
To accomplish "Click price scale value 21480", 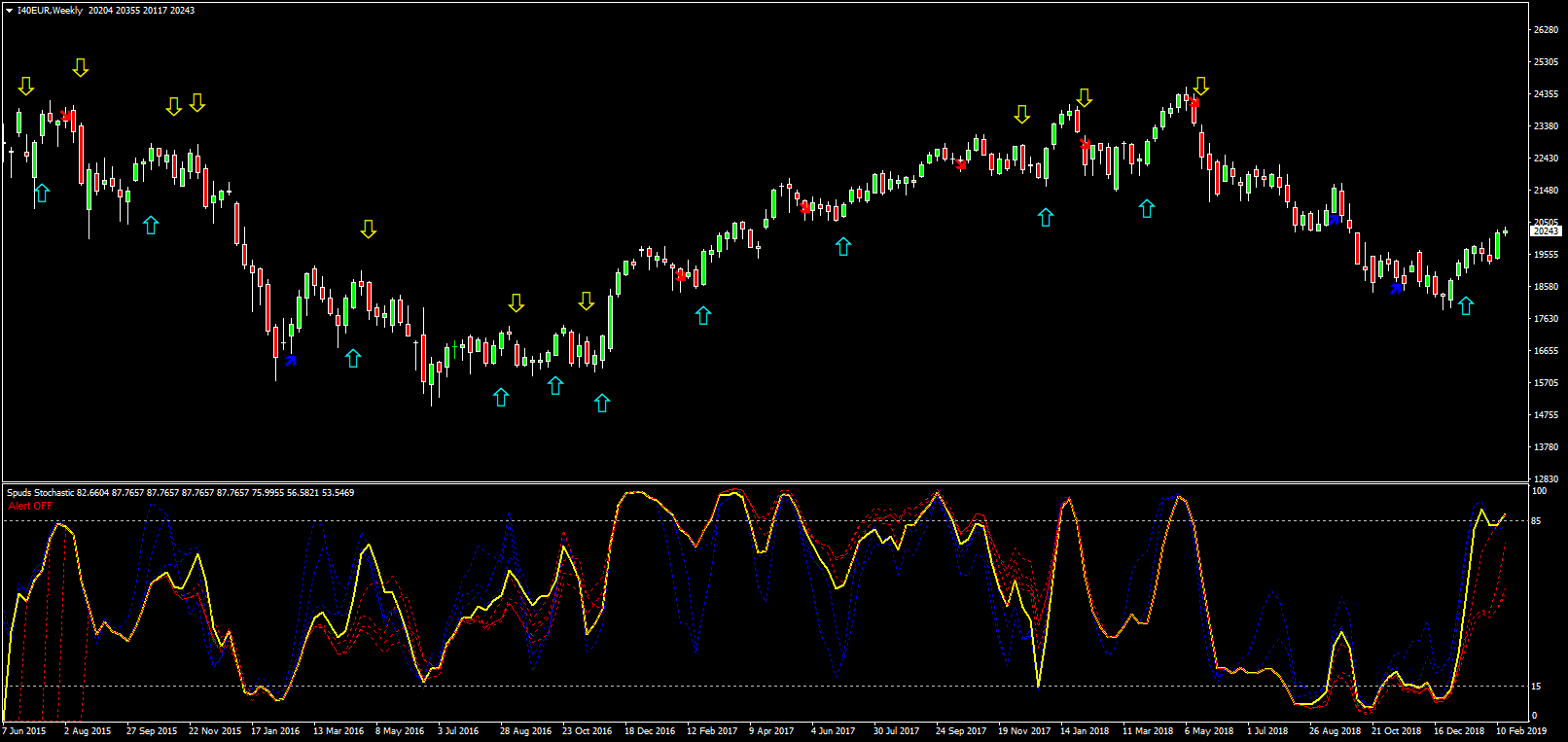I will click(1546, 191).
